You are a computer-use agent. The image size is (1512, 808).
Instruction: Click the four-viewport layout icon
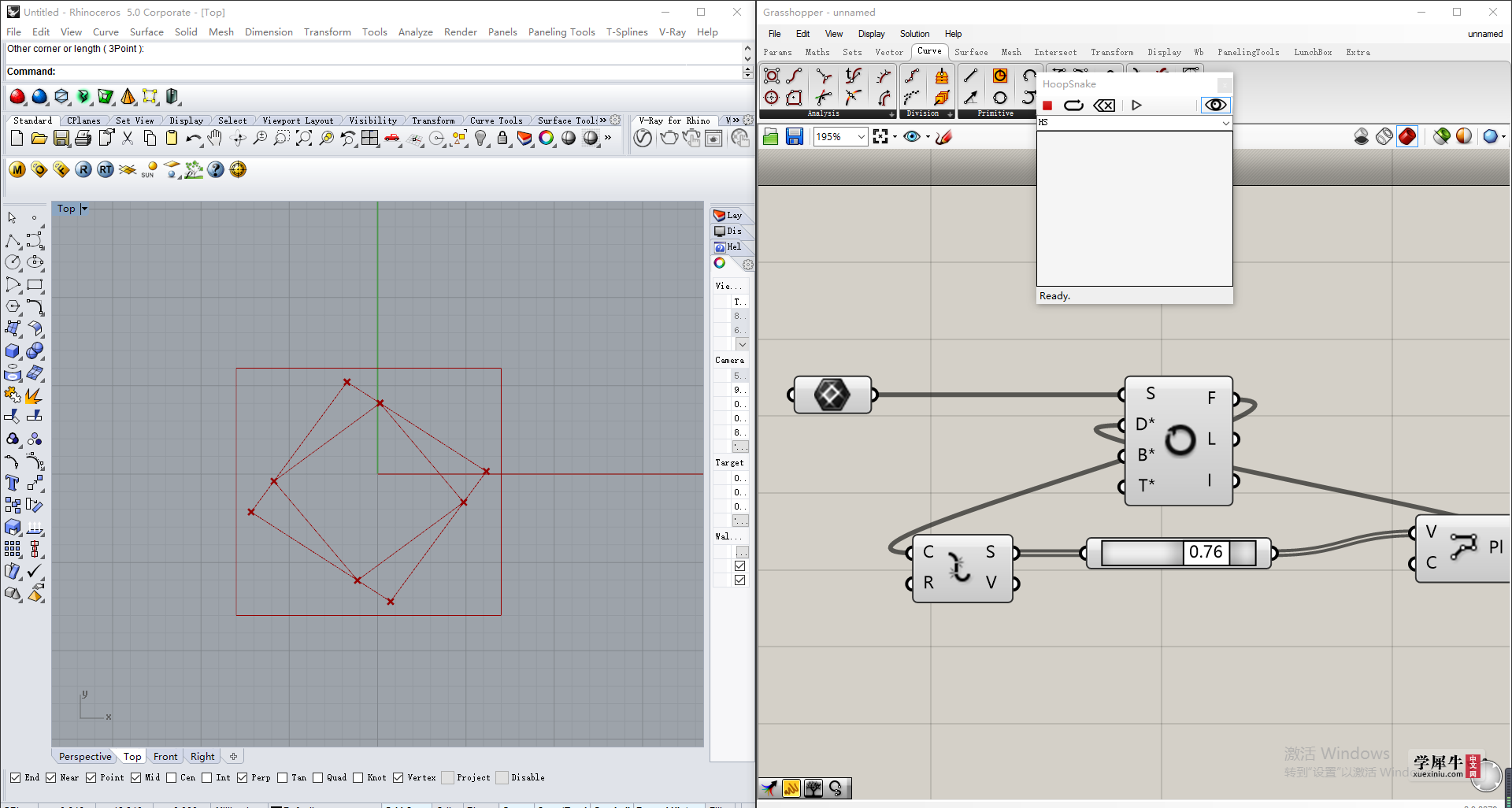[369, 139]
